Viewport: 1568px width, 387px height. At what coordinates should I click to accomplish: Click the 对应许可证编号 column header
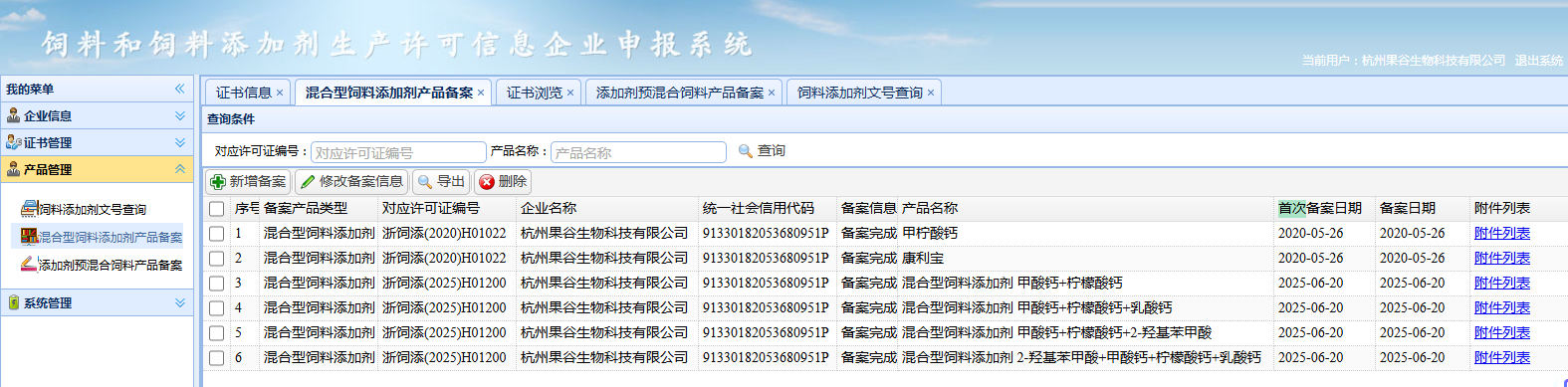(447, 209)
